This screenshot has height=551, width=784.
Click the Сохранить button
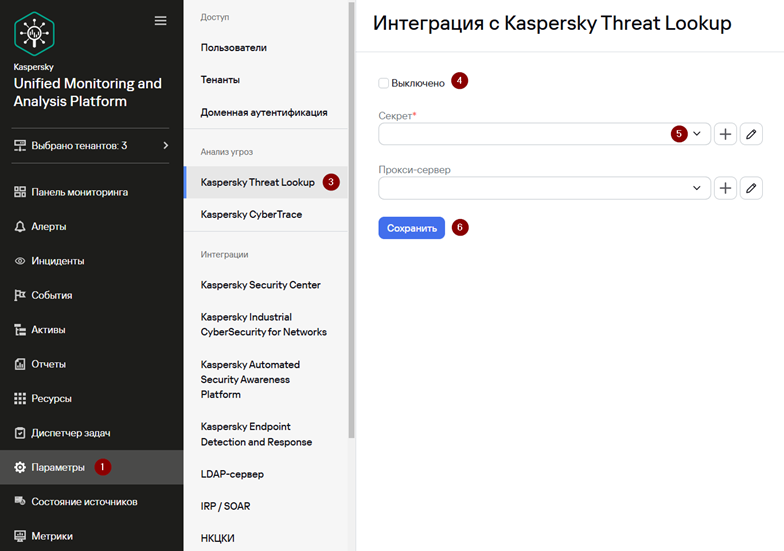point(412,228)
